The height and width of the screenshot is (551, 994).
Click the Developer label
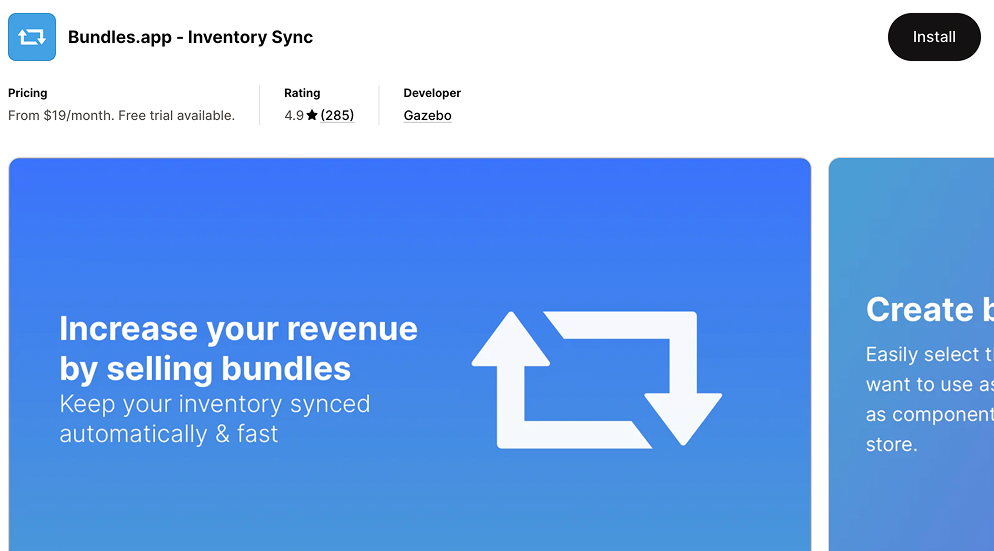click(432, 93)
